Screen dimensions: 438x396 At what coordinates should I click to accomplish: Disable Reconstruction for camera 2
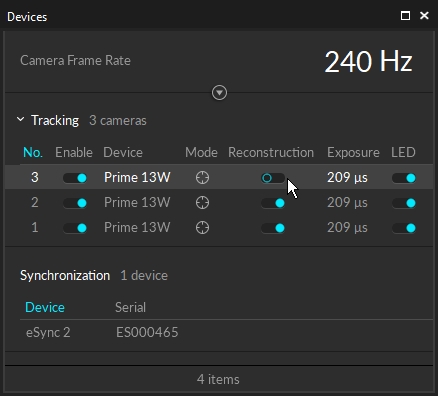(x=273, y=203)
